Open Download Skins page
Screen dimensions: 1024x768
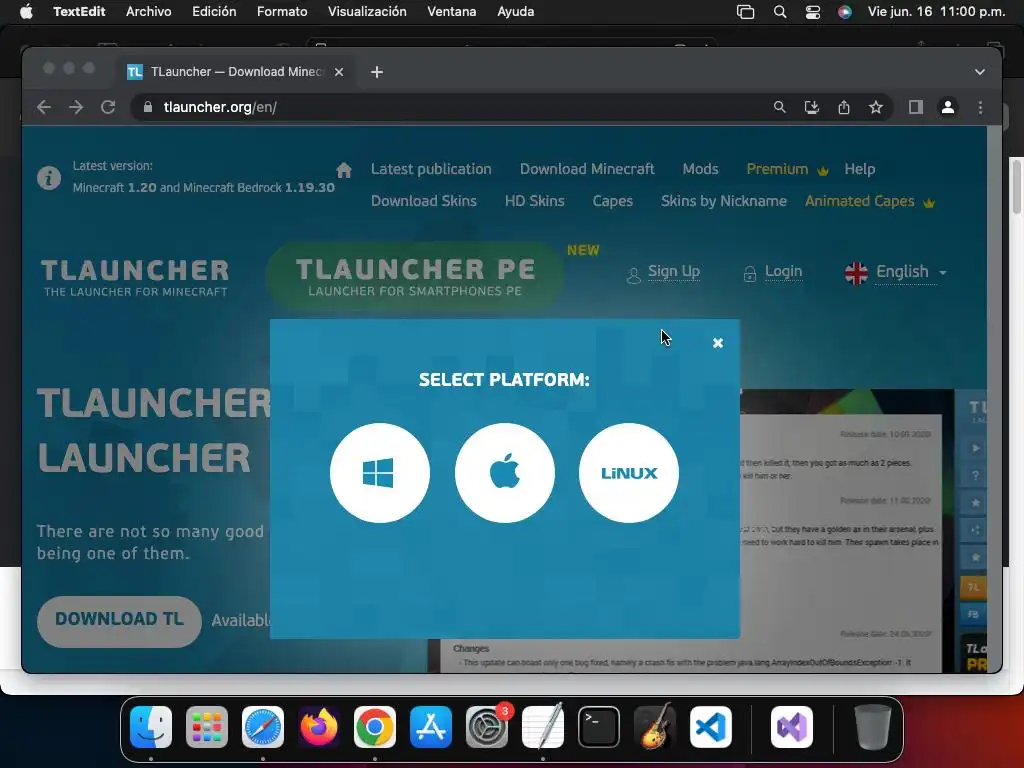pos(424,201)
